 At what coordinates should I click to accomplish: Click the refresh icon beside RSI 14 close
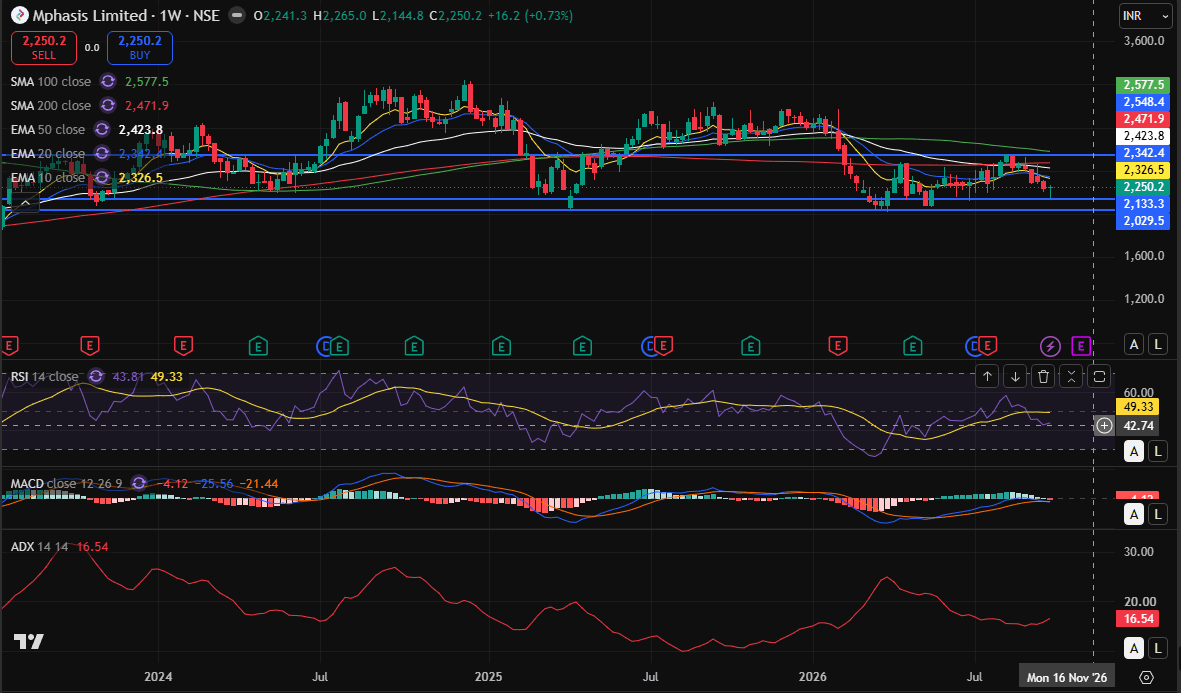click(96, 376)
